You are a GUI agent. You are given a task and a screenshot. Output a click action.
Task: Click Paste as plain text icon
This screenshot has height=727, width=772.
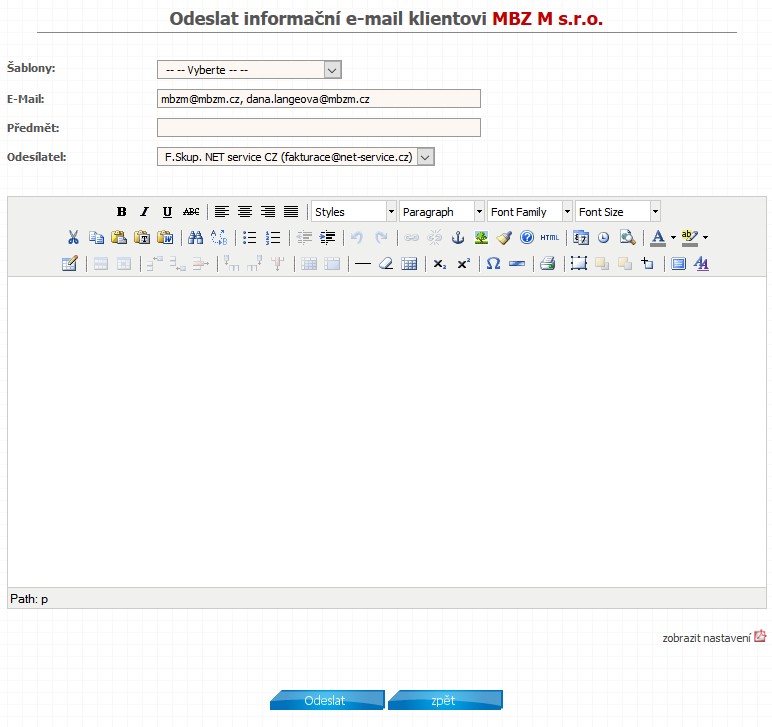(142, 238)
